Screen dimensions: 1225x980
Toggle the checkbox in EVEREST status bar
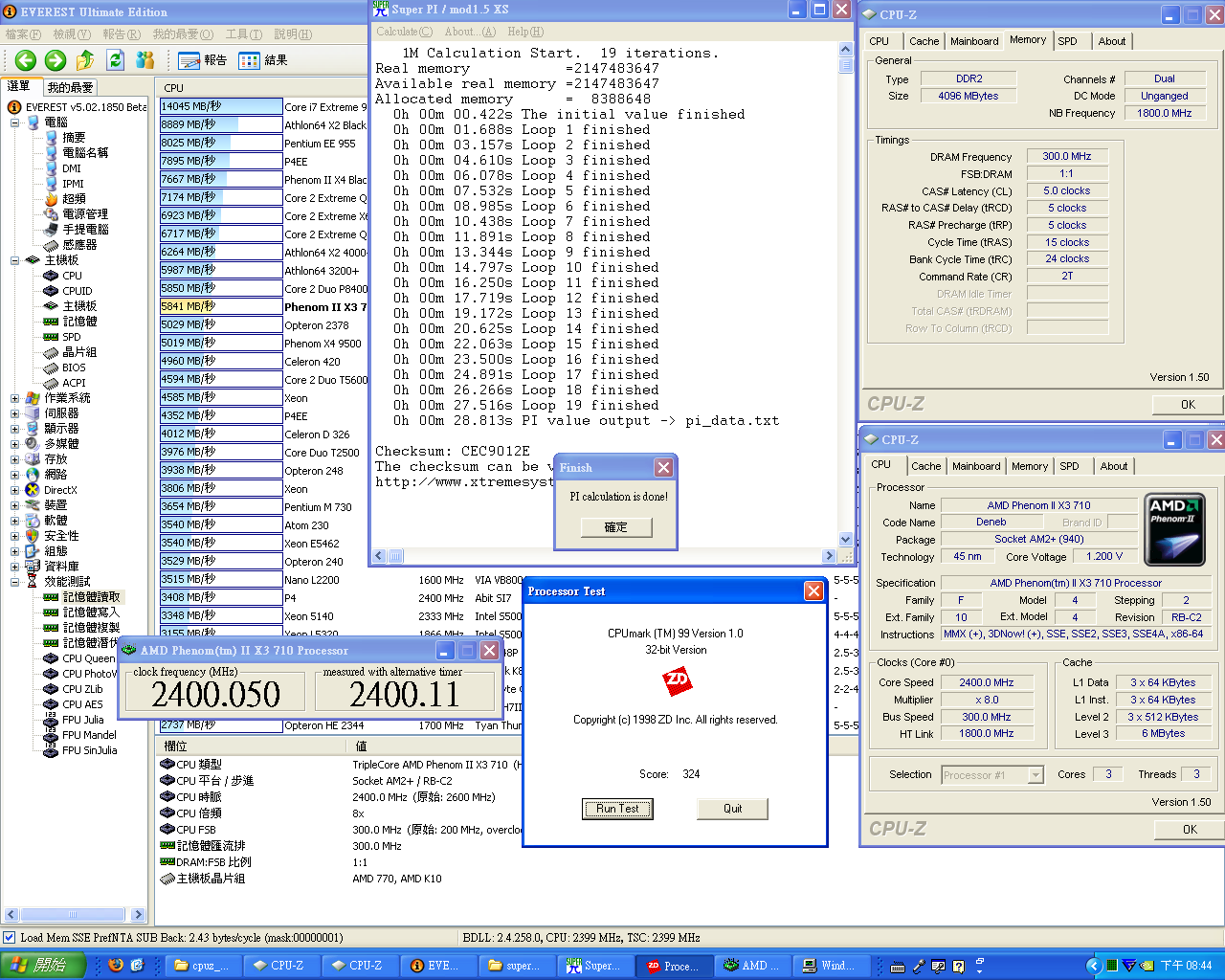[x=10, y=938]
